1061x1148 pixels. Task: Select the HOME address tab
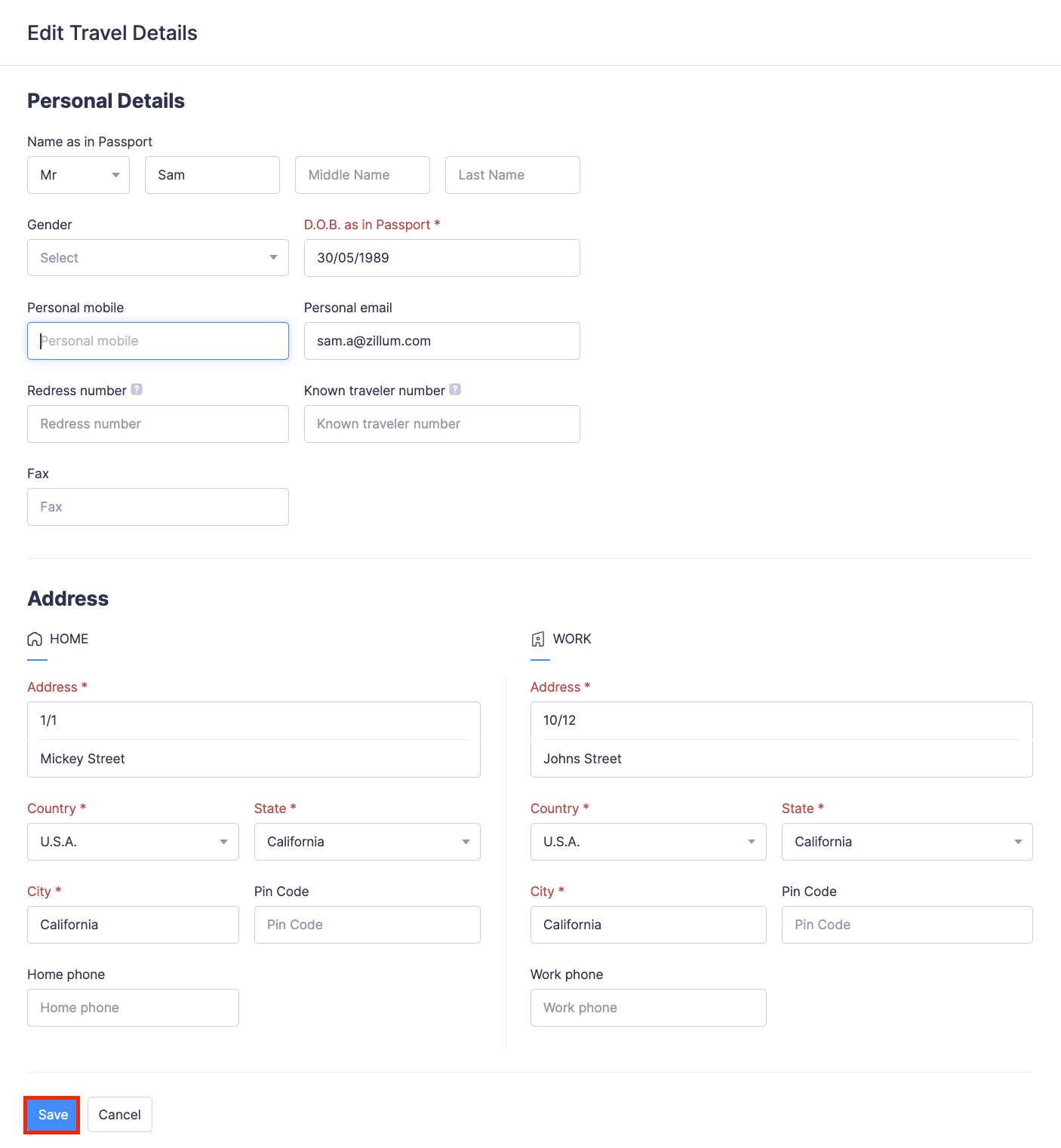click(x=68, y=640)
